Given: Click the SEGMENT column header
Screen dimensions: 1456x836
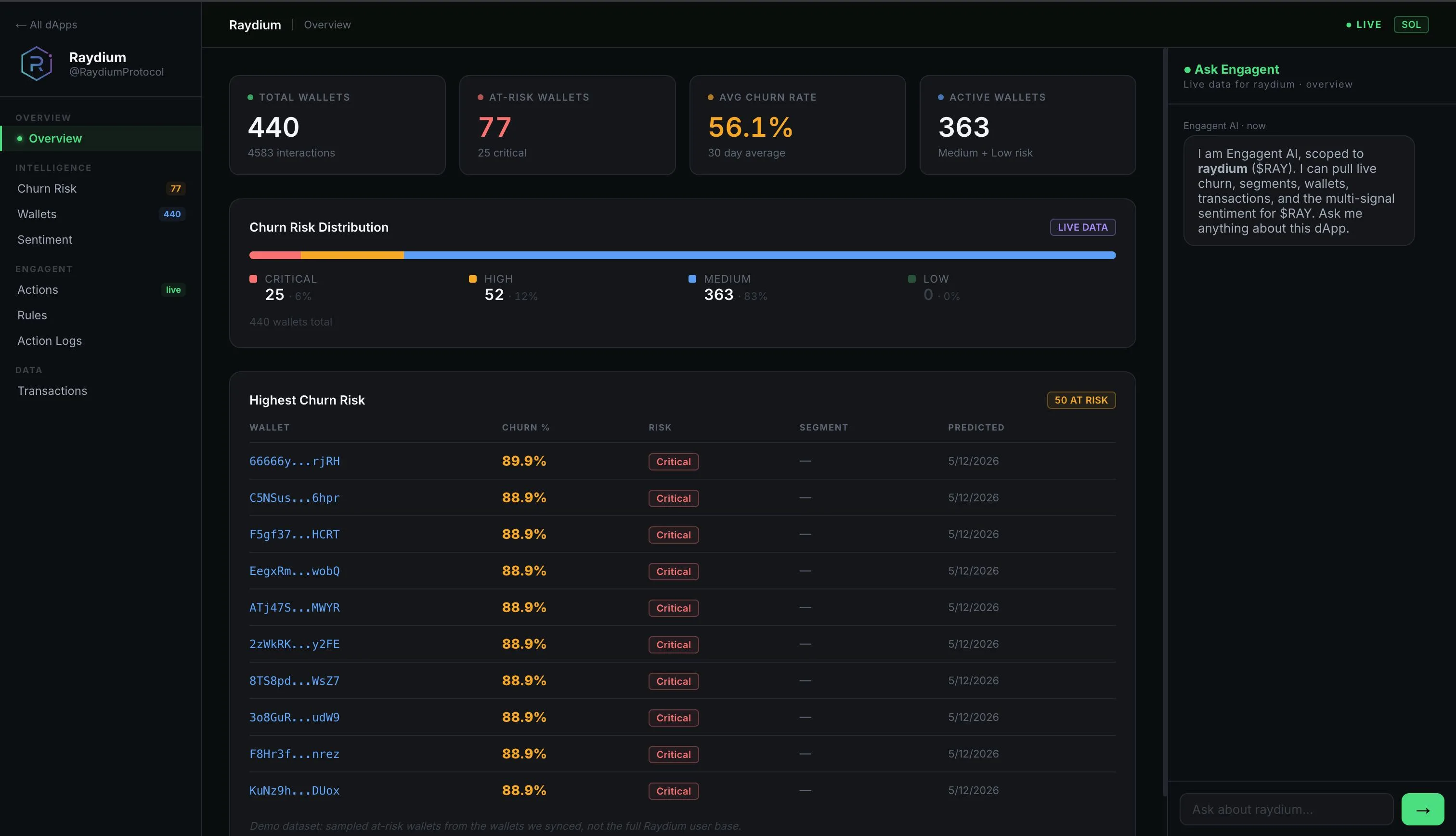Looking at the screenshot, I should [x=823, y=428].
